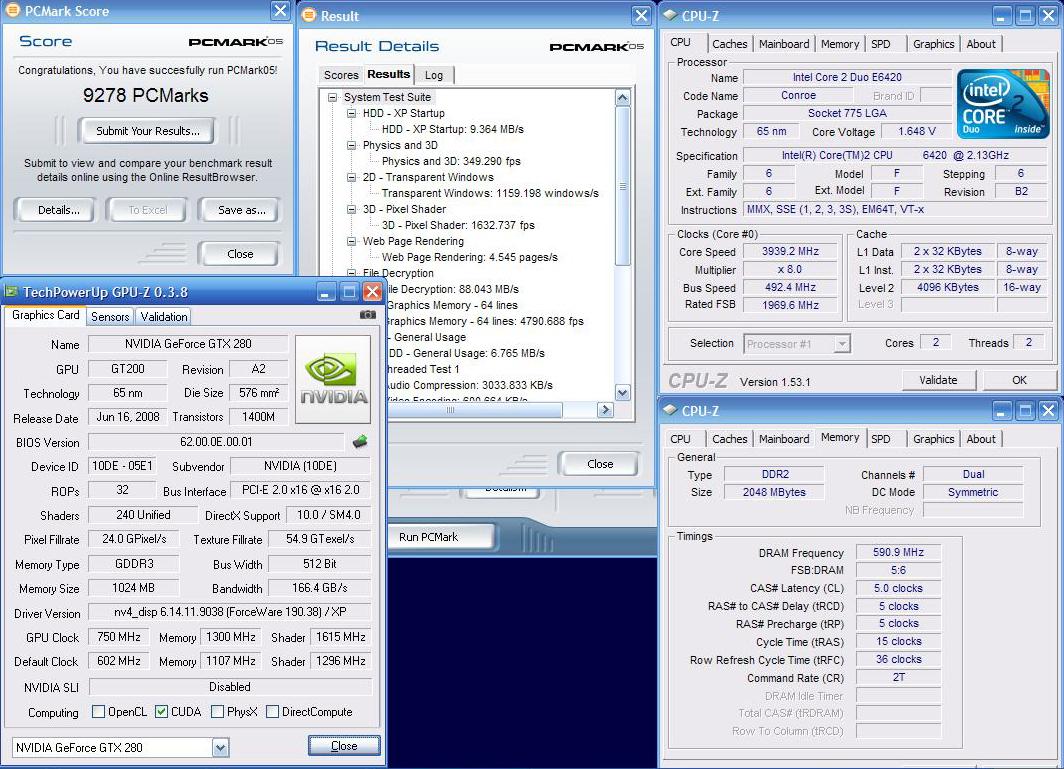The height and width of the screenshot is (769, 1064).
Task: Select '3D - Pixel Shader: 1632.737 fps' row
Action: click(x=458, y=225)
